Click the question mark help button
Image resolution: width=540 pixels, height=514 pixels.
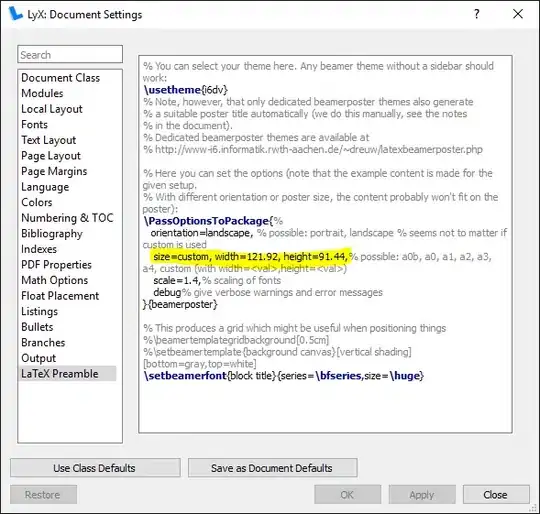pos(477,14)
